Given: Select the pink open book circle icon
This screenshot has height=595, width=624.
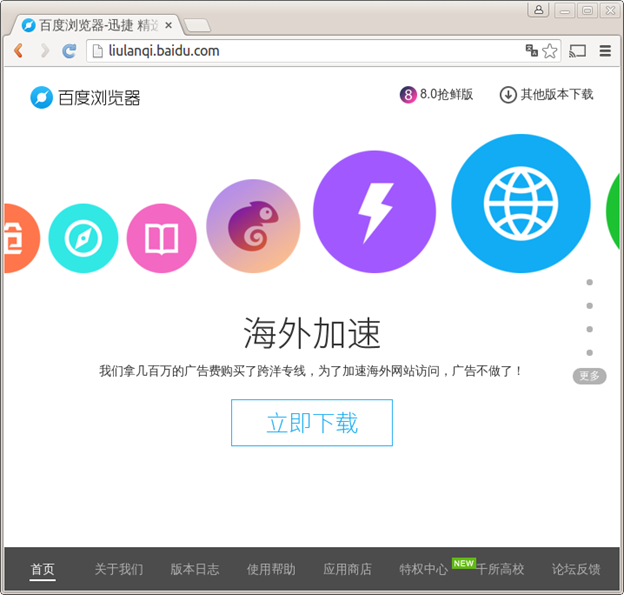Looking at the screenshot, I should [x=161, y=238].
